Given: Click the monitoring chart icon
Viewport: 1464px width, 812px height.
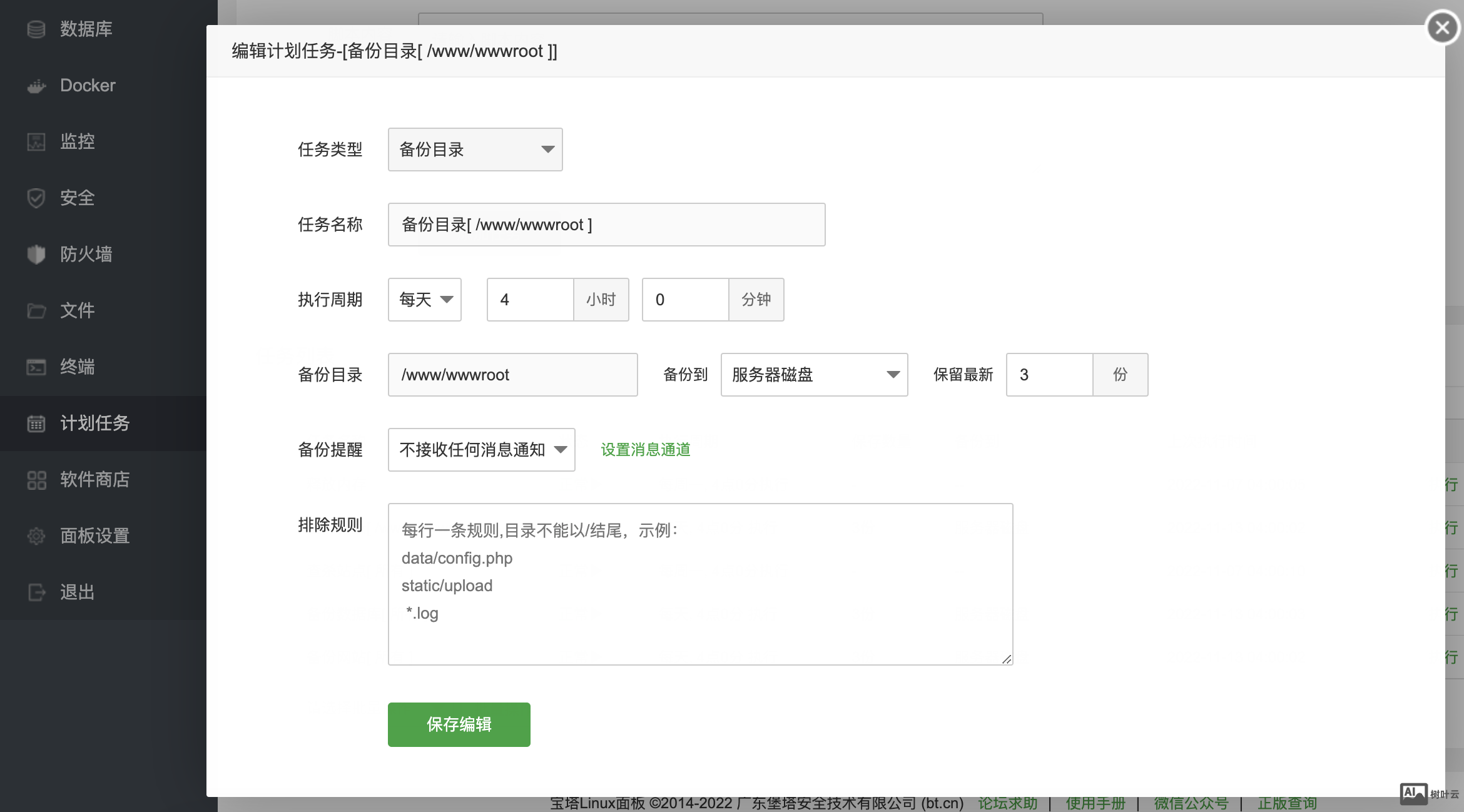Looking at the screenshot, I should pyautogui.click(x=36, y=142).
